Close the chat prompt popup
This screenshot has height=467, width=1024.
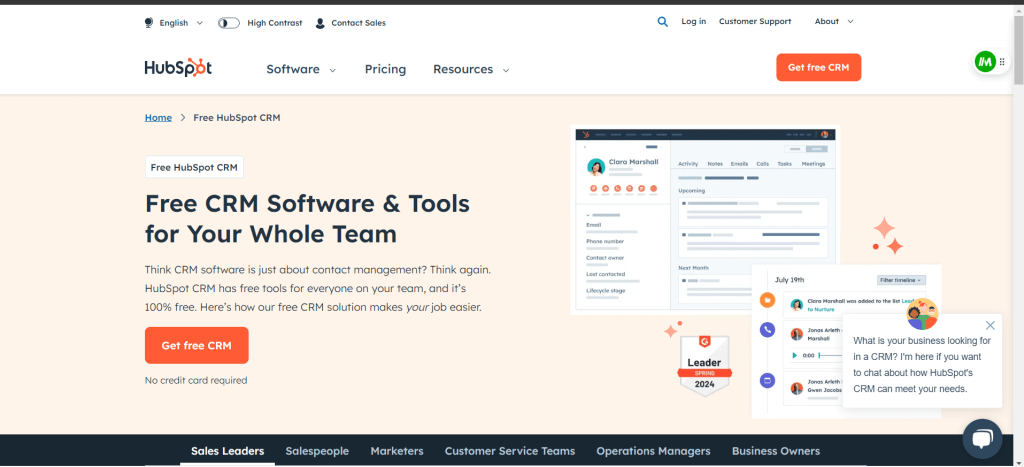pos(990,325)
